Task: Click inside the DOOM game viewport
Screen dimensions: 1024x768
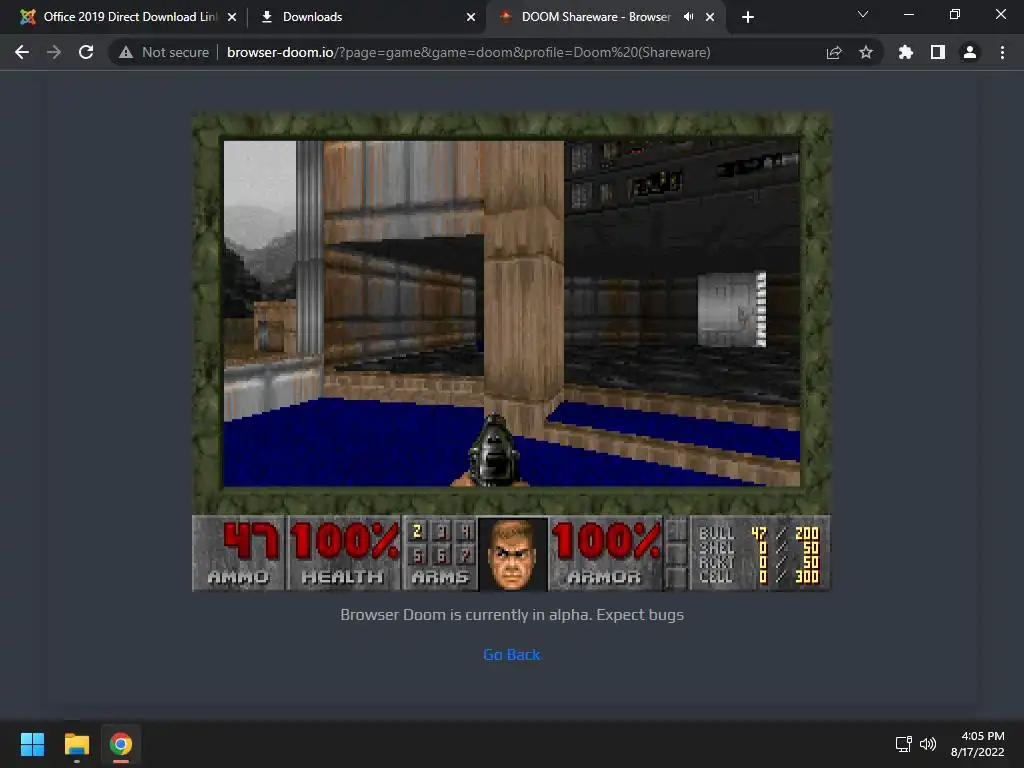Action: [511, 313]
